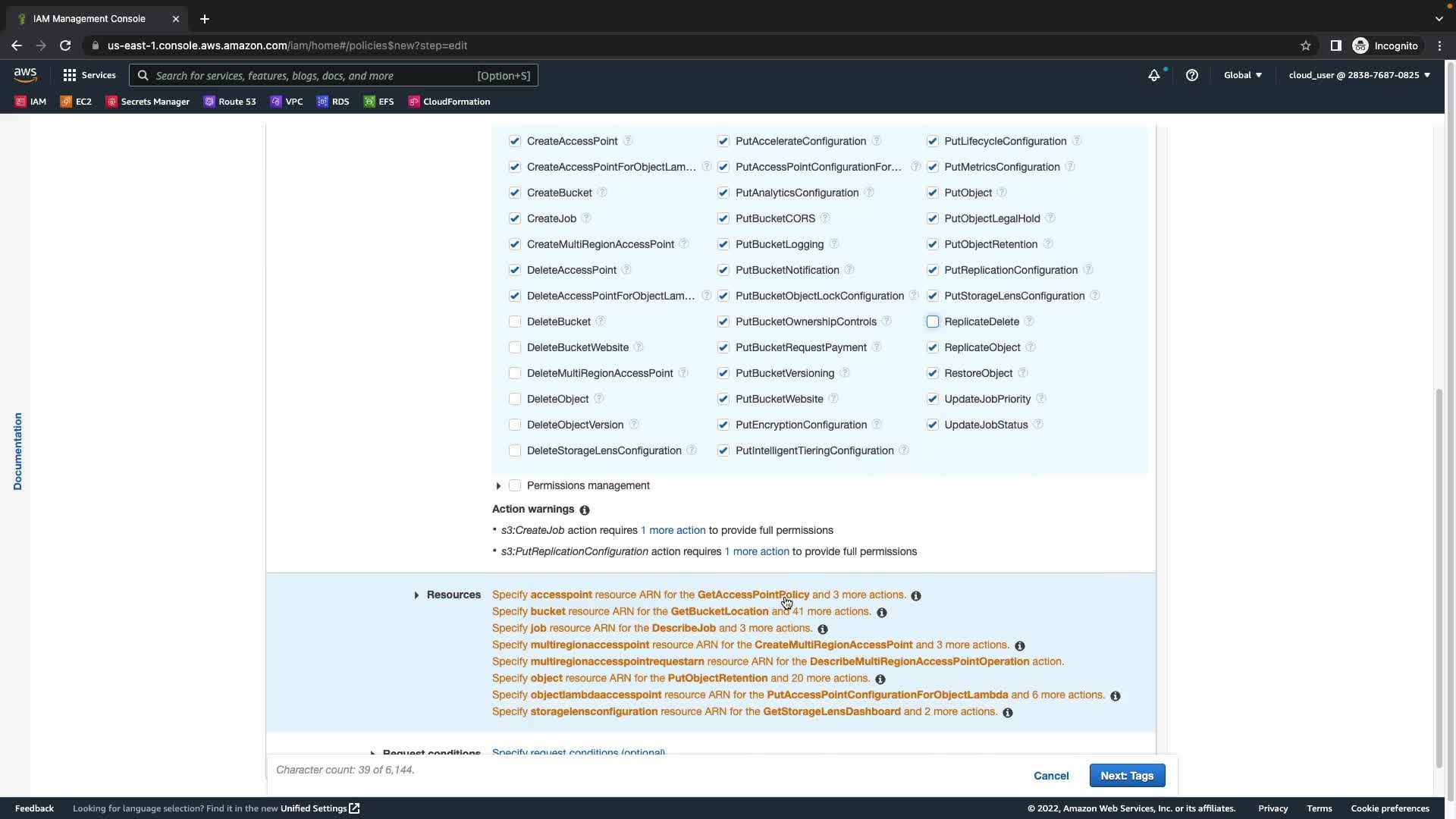Open the AWS notifications bell
Viewport: 1456px width, 819px height.
click(x=1153, y=75)
